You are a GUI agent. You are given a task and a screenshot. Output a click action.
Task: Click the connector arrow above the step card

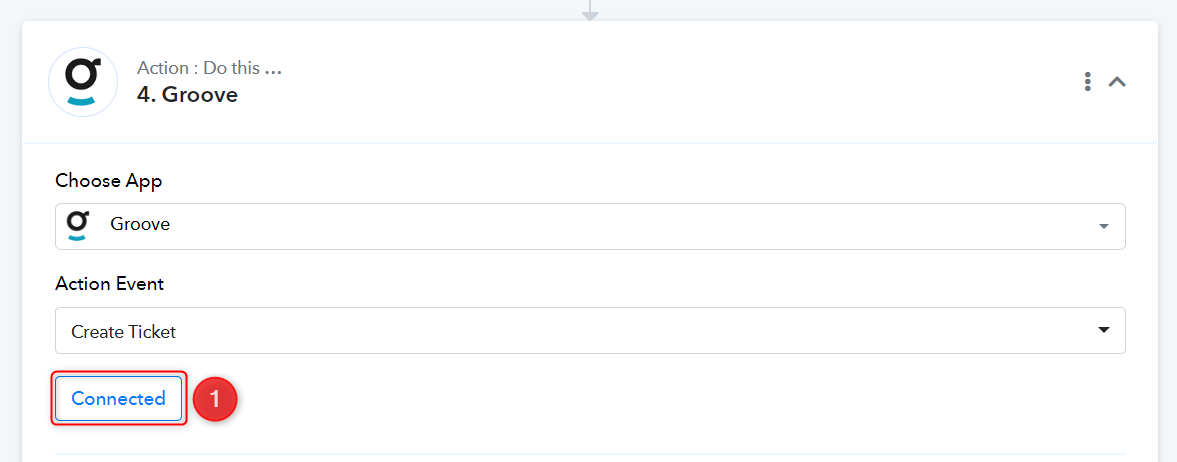[590, 11]
